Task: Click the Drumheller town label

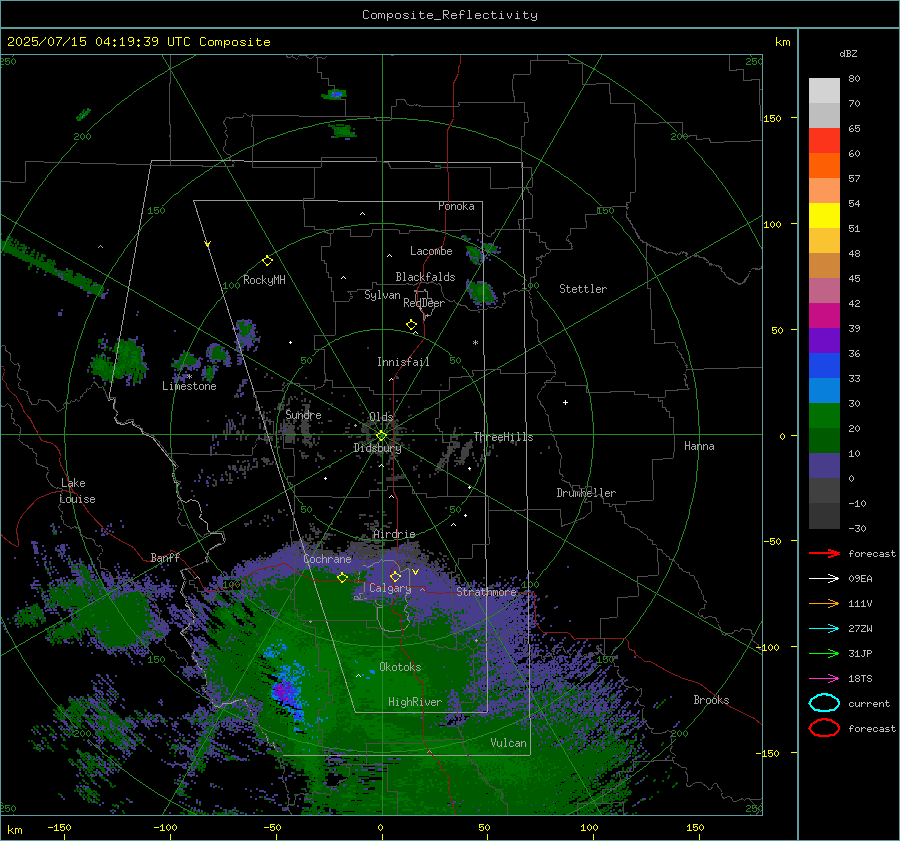Action: [x=586, y=493]
